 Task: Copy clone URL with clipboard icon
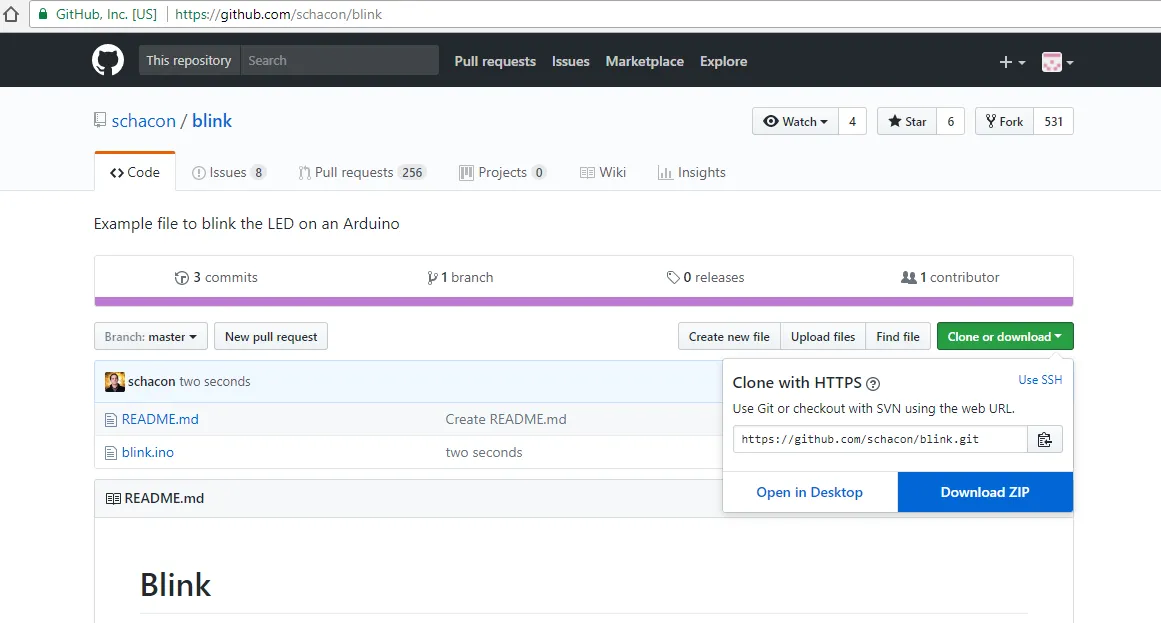[1045, 439]
